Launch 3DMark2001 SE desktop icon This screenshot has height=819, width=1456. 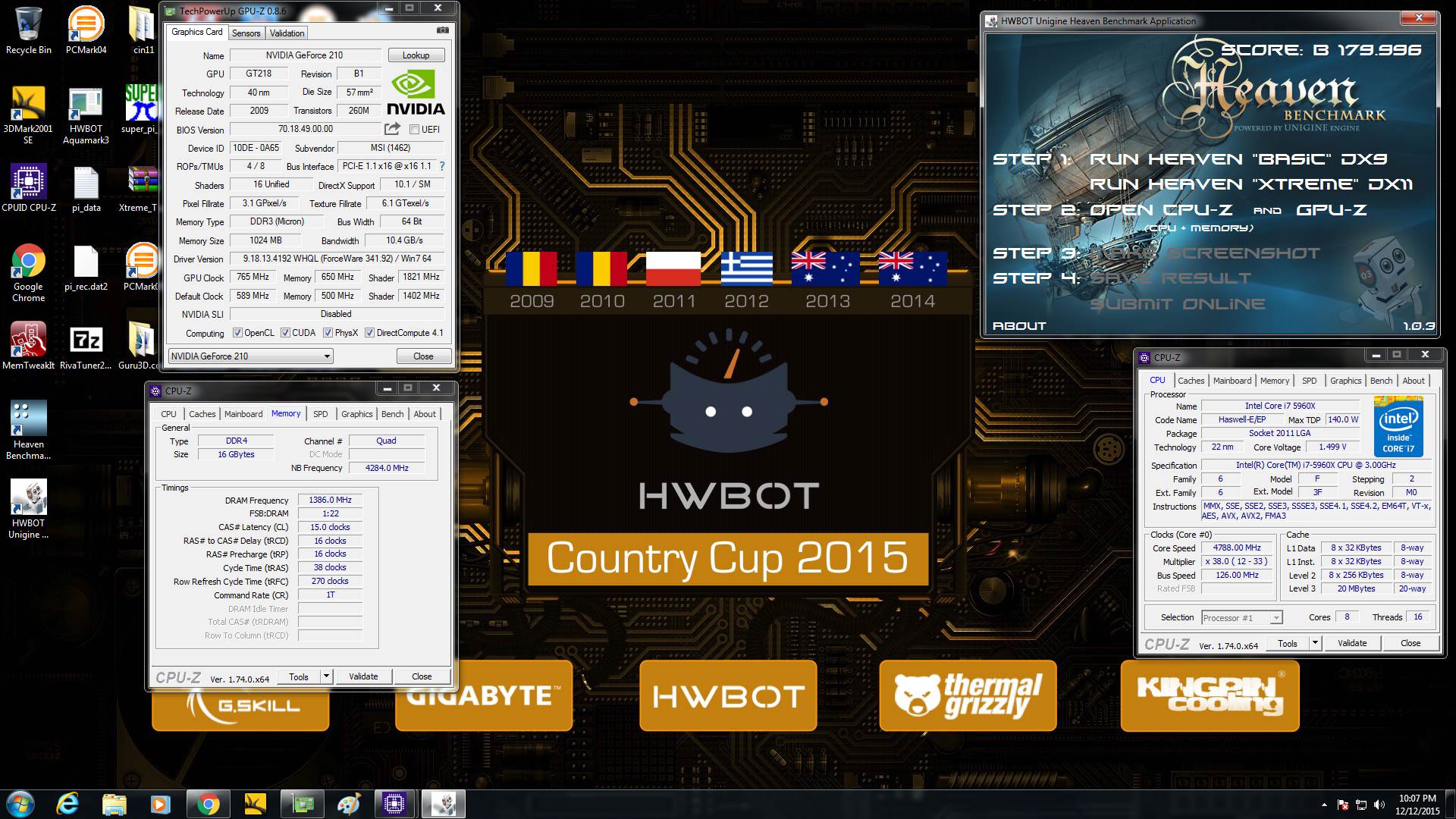29,115
